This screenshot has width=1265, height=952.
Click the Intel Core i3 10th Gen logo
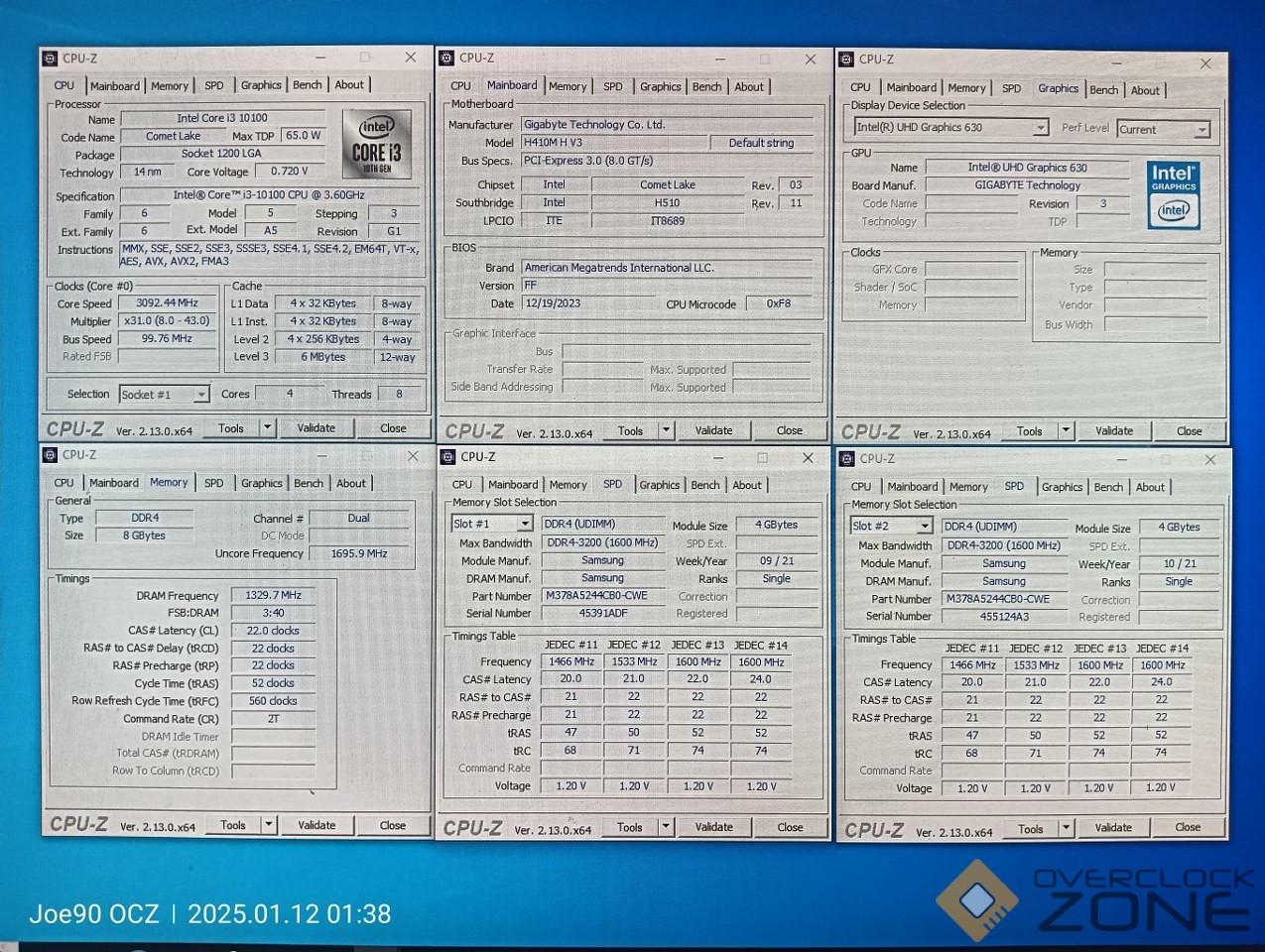377,144
